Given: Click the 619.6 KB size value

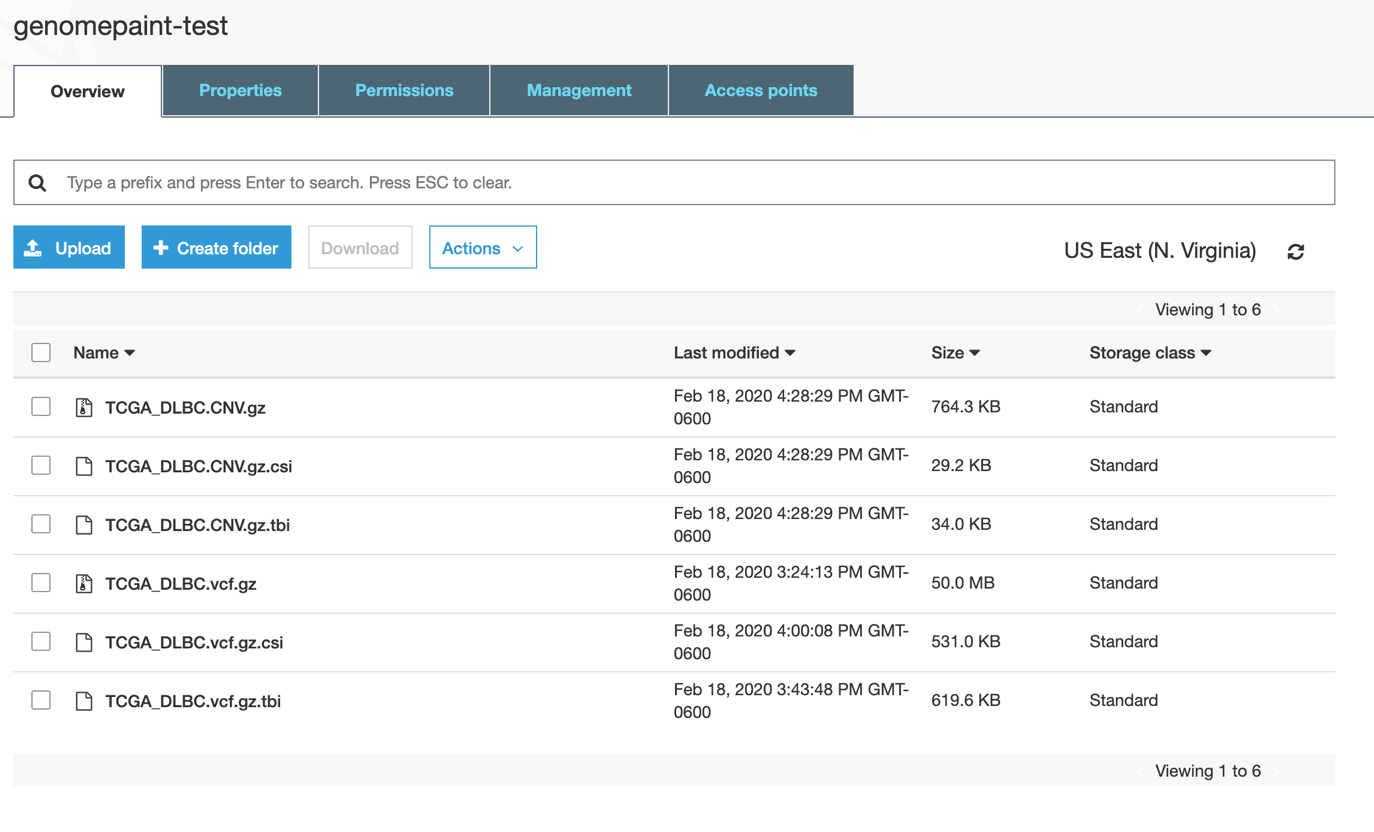Looking at the screenshot, I should click(966, 700).
